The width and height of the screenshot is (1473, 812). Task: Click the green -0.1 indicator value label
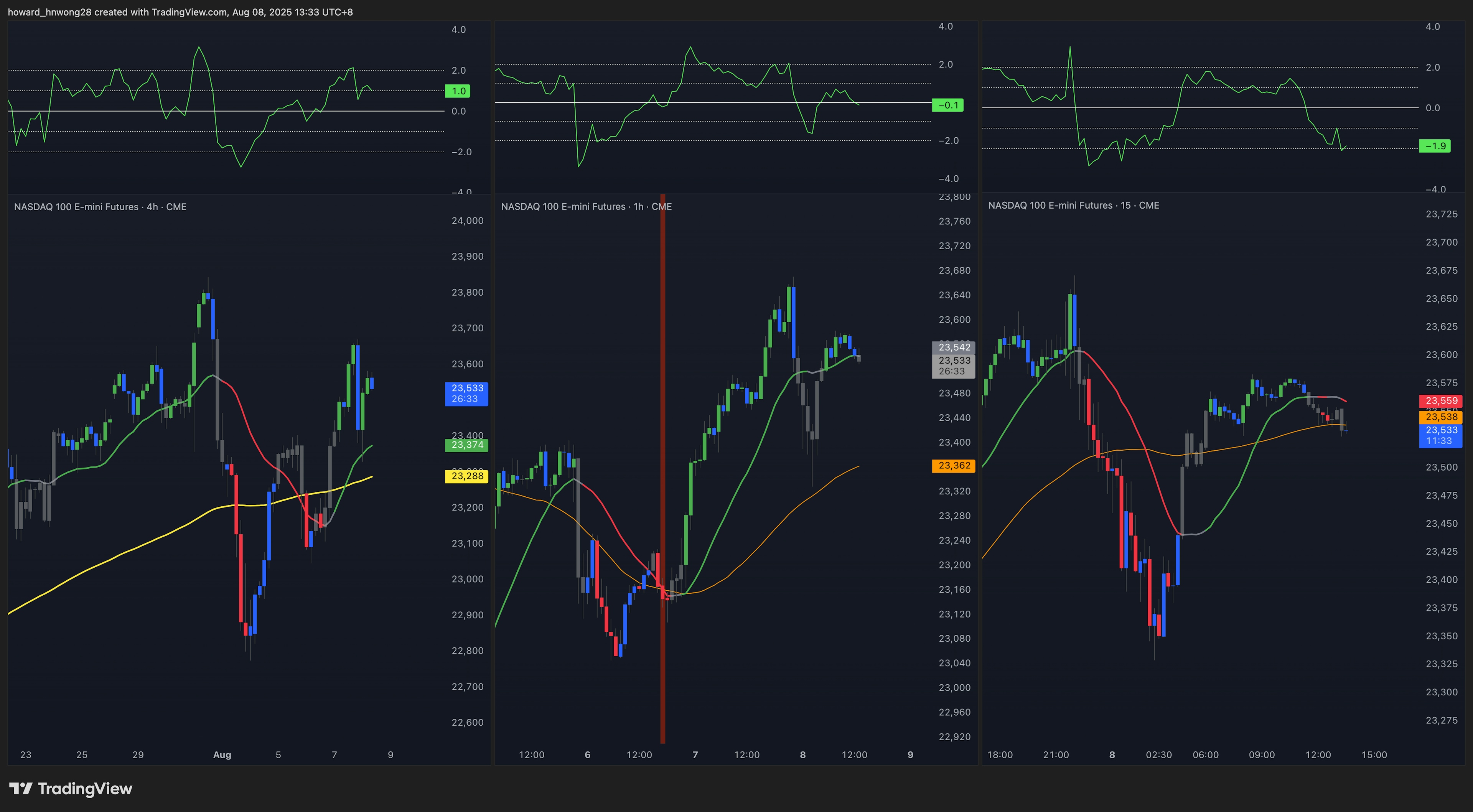pyautogui.click(x=947, y=105)
